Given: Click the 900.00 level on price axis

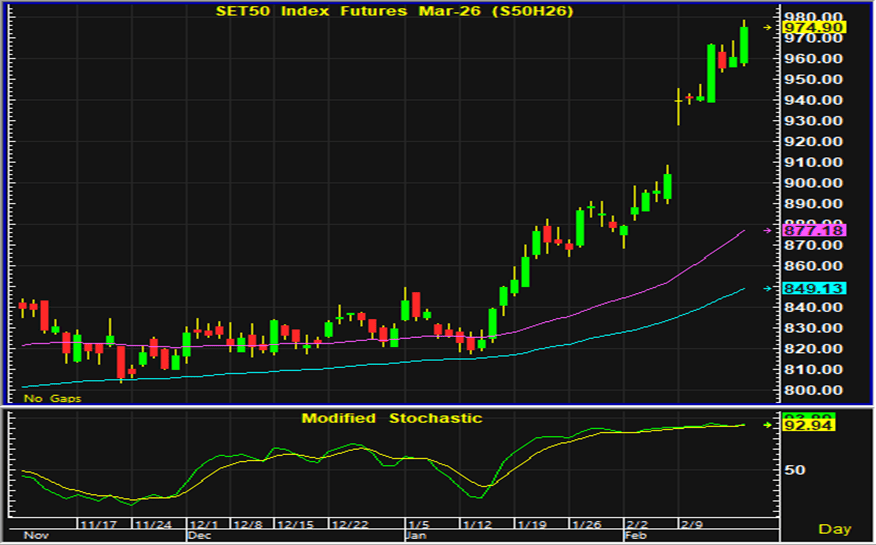Looking at the screenshot, I should coord(811,183).
